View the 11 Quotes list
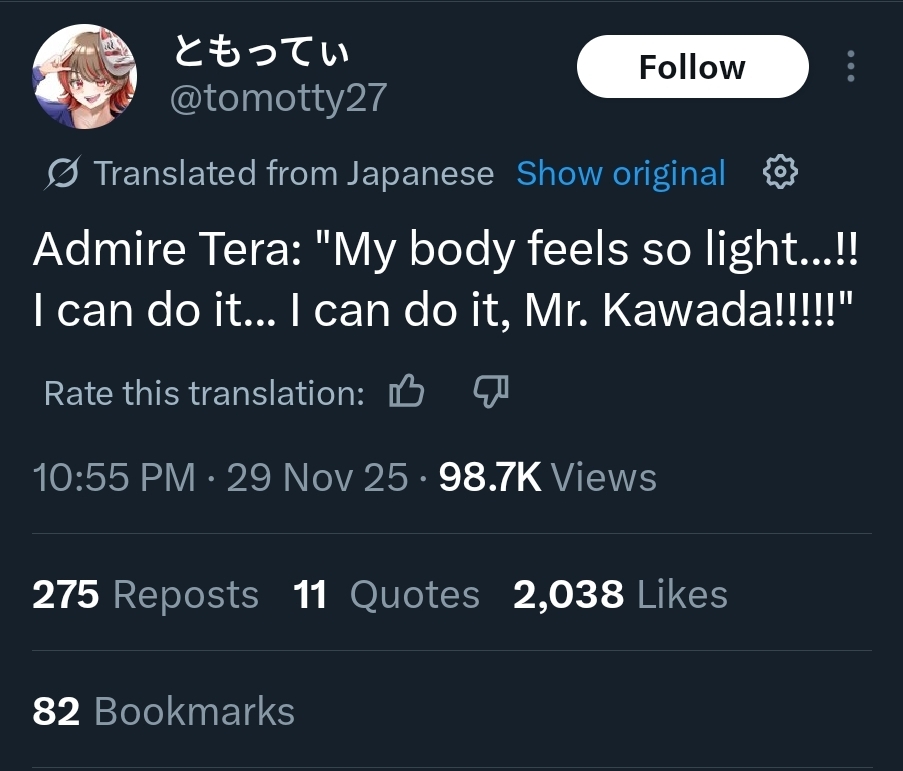The image size is (903, 771). [386, 594]
